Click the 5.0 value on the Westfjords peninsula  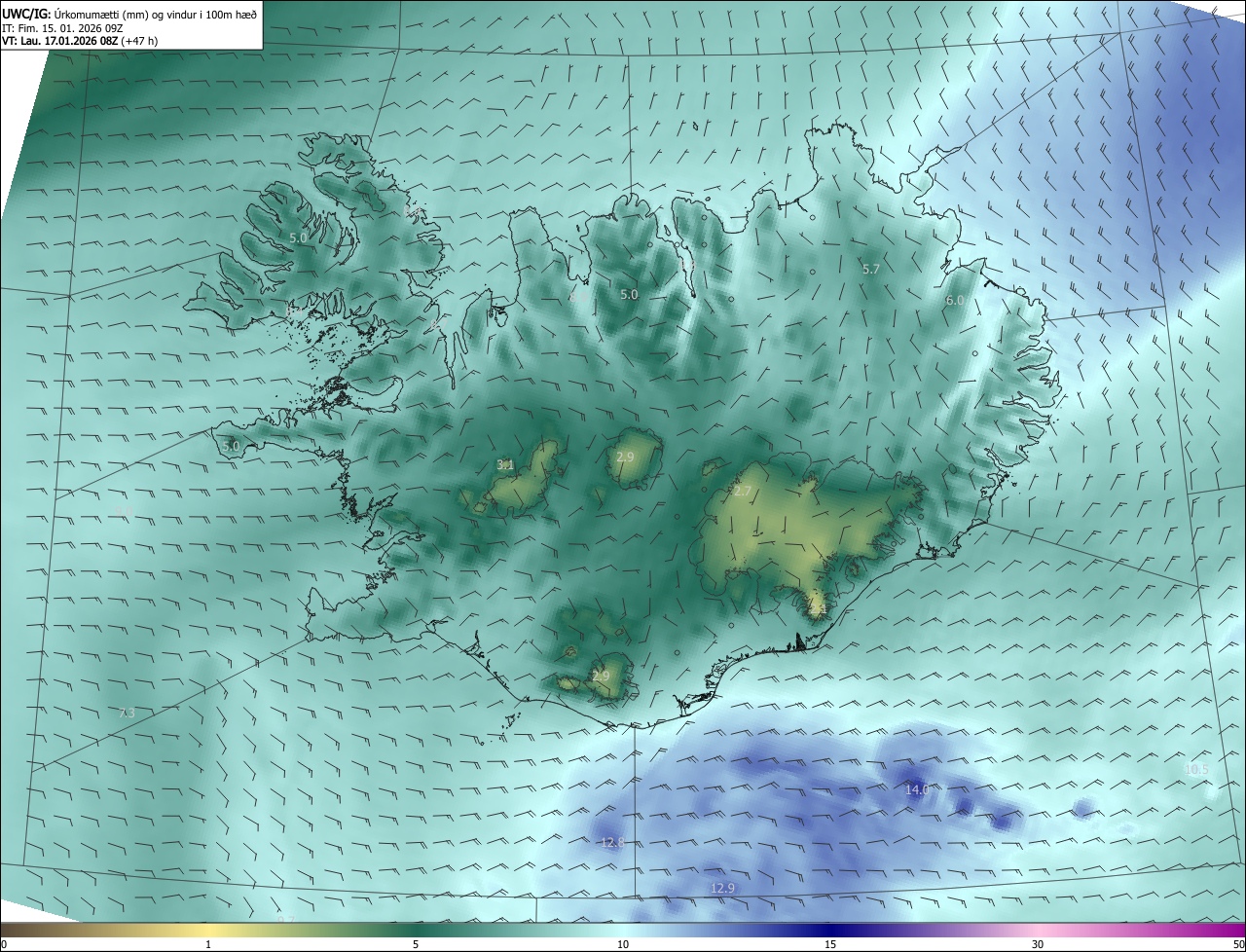tap(298, 237)
